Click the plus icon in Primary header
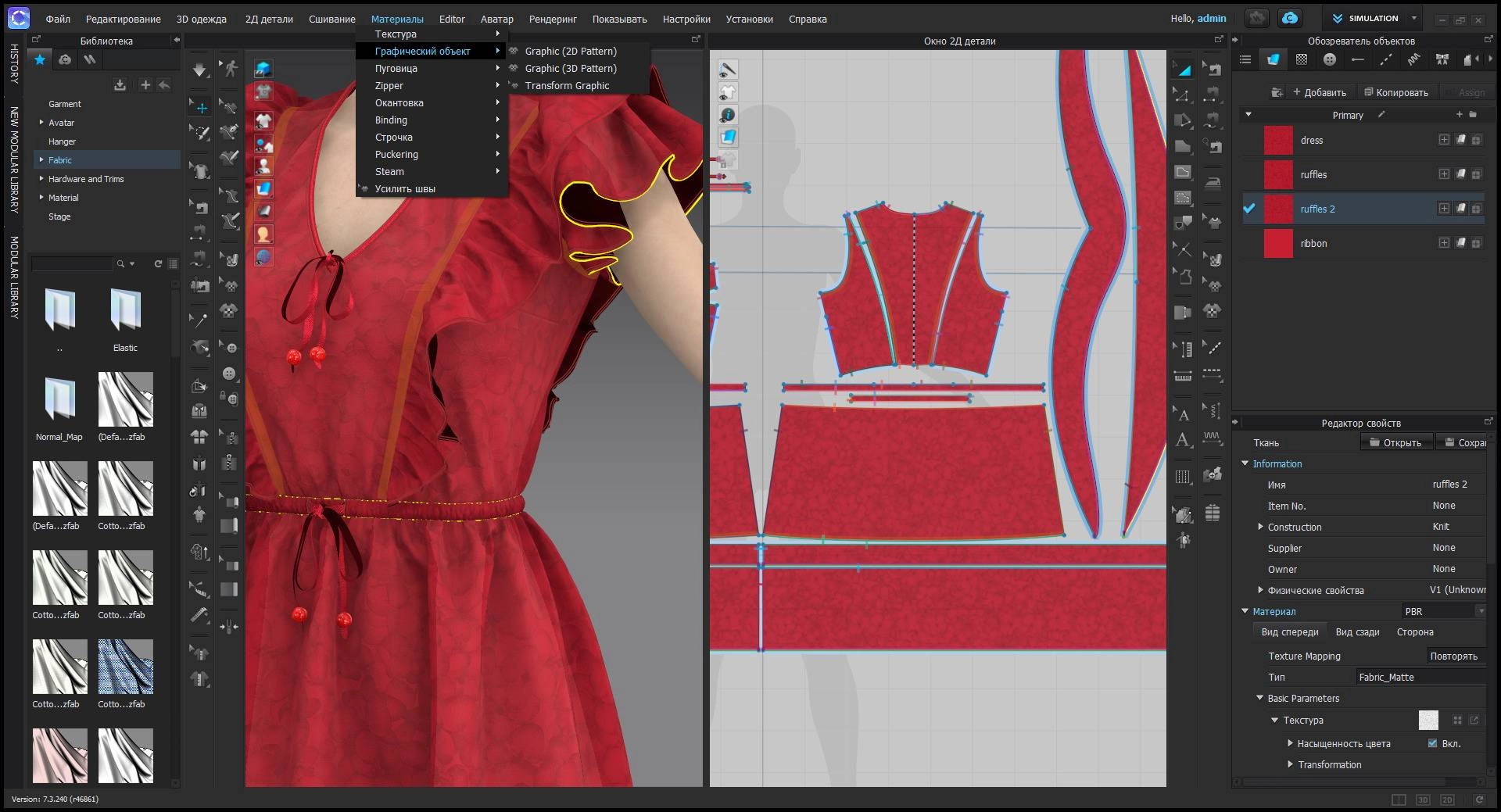Screen dimensions: 1501x812 coord(1459,115)
